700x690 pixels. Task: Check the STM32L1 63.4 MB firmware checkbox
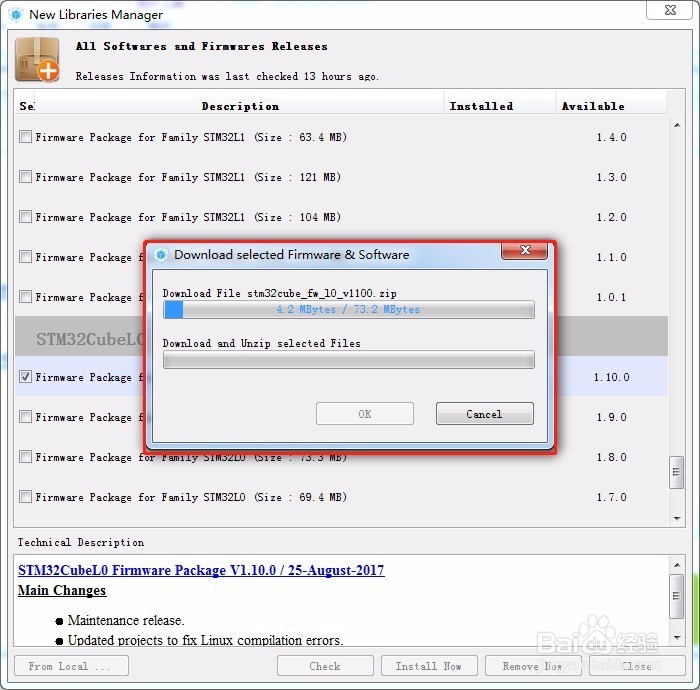pos(25,137)
